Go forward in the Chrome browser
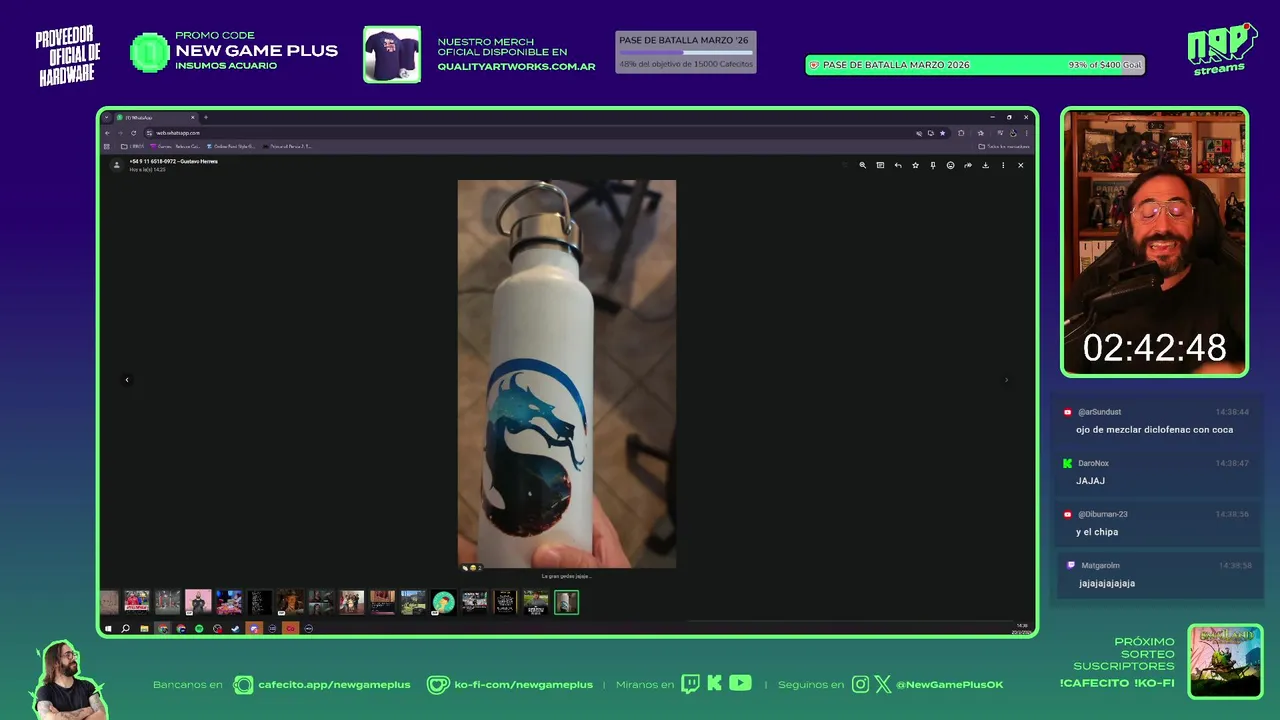The image size is (1280, 720). [120, 133]
